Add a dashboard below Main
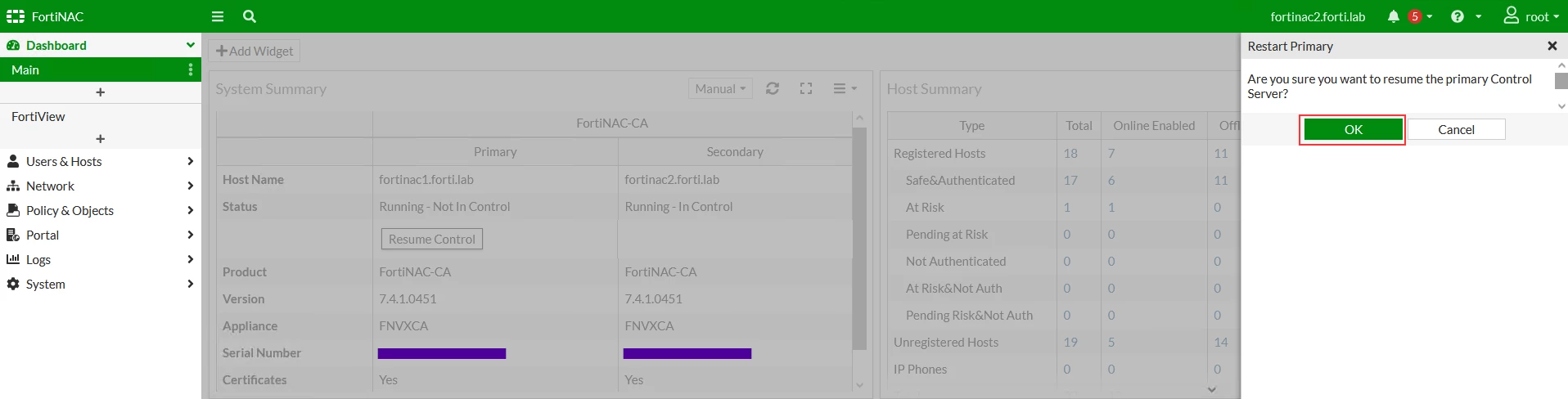Viewport: 1568px width, 399px height. click(x=101, y=92)
